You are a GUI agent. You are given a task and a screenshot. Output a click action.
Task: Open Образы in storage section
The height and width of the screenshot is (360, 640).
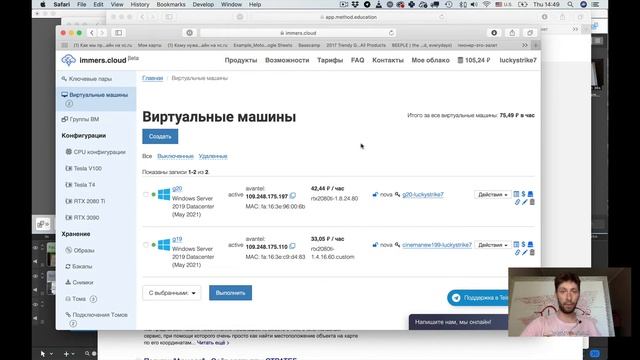tap(80, 250)
